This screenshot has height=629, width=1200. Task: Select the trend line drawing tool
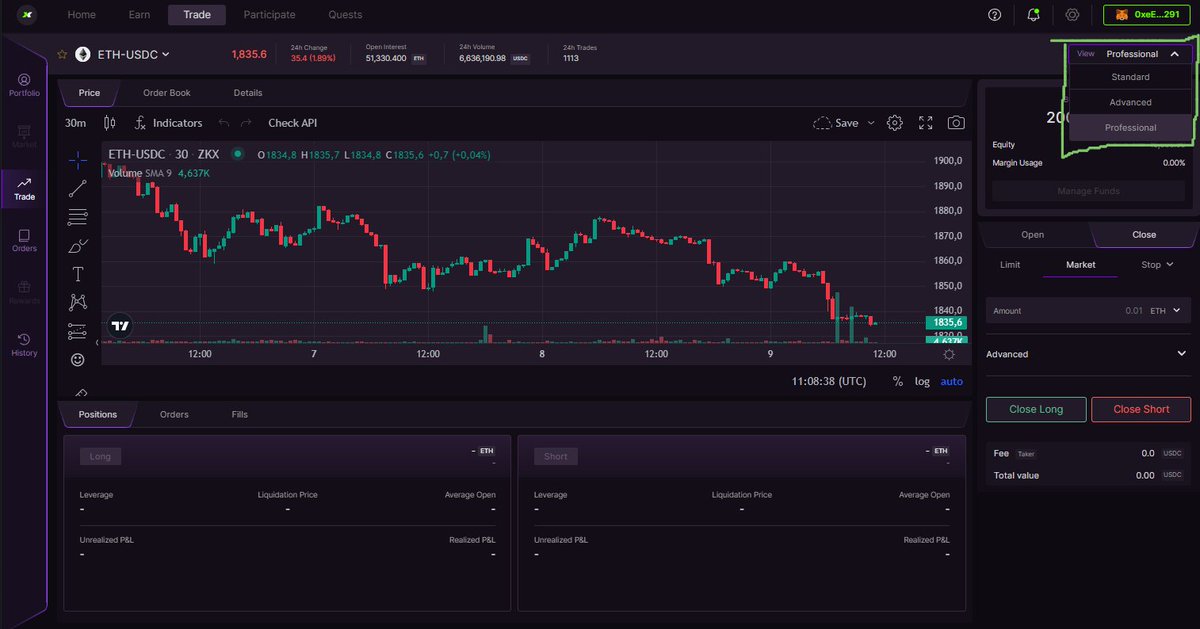pos(78,188)
